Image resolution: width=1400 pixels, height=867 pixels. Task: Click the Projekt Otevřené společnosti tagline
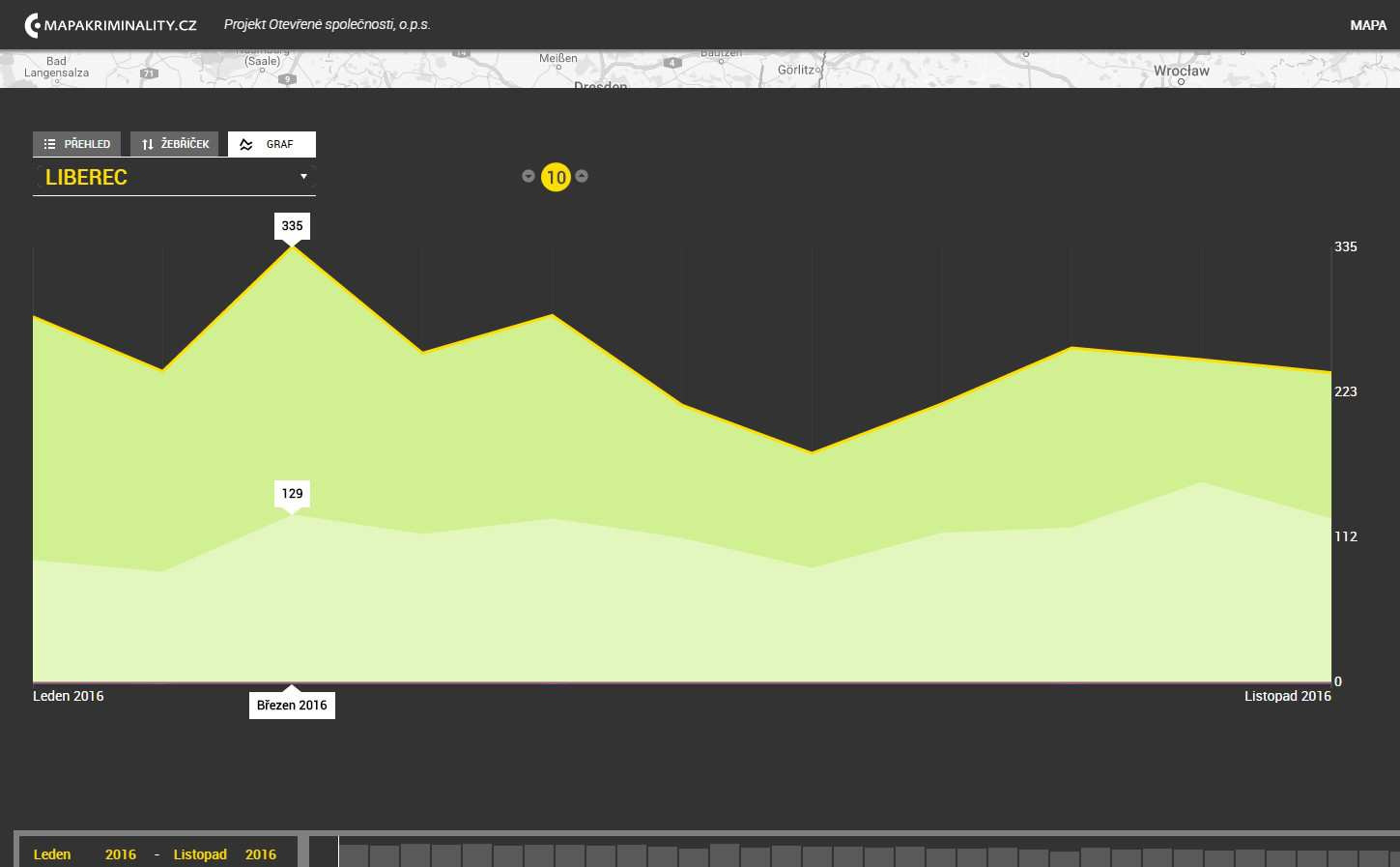[328, 24]
